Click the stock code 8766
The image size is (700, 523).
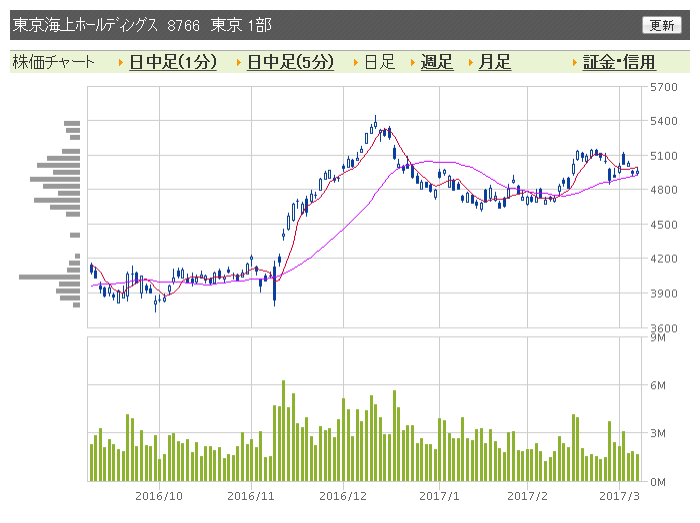point(183,25)
